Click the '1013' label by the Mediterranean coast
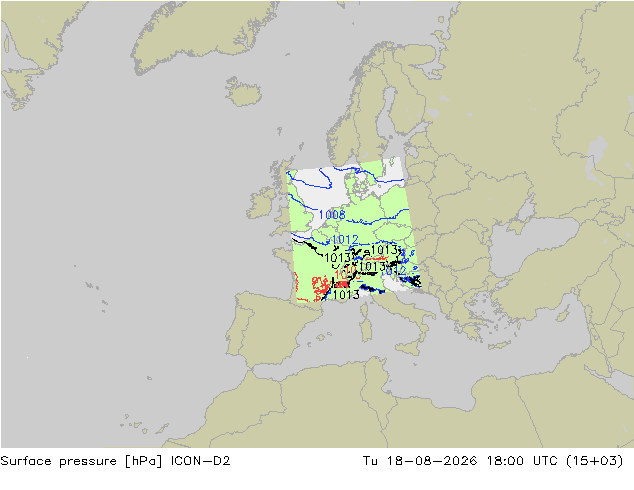The image size is (634, 490). point(346,295)
